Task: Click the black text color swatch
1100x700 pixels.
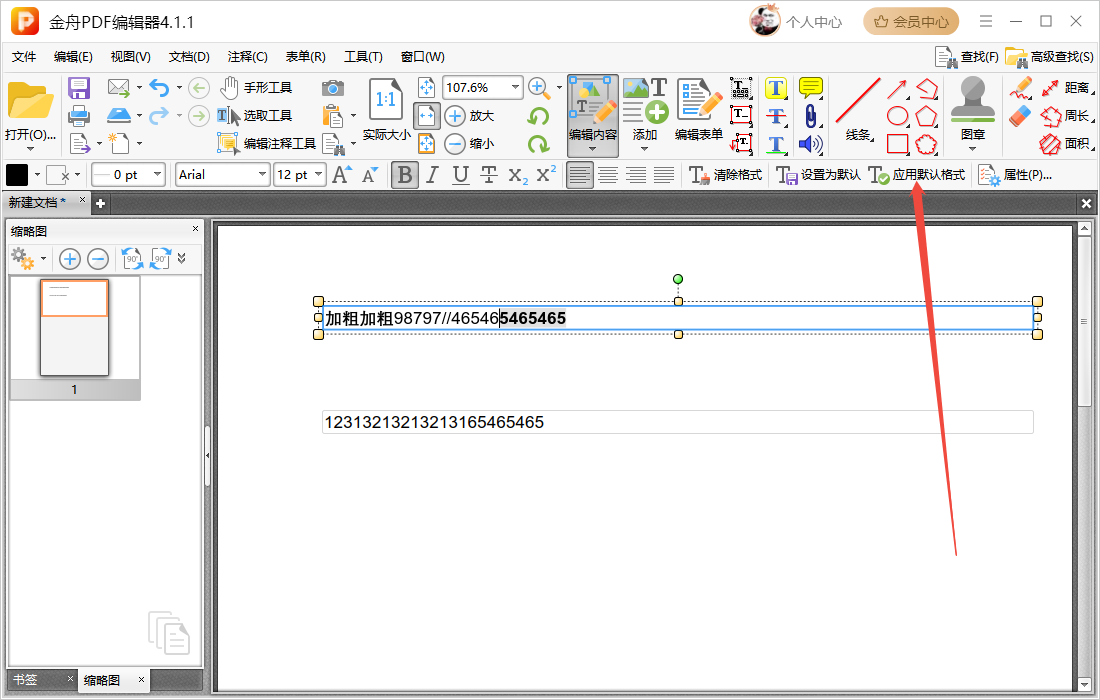Action: coord(18,175)
